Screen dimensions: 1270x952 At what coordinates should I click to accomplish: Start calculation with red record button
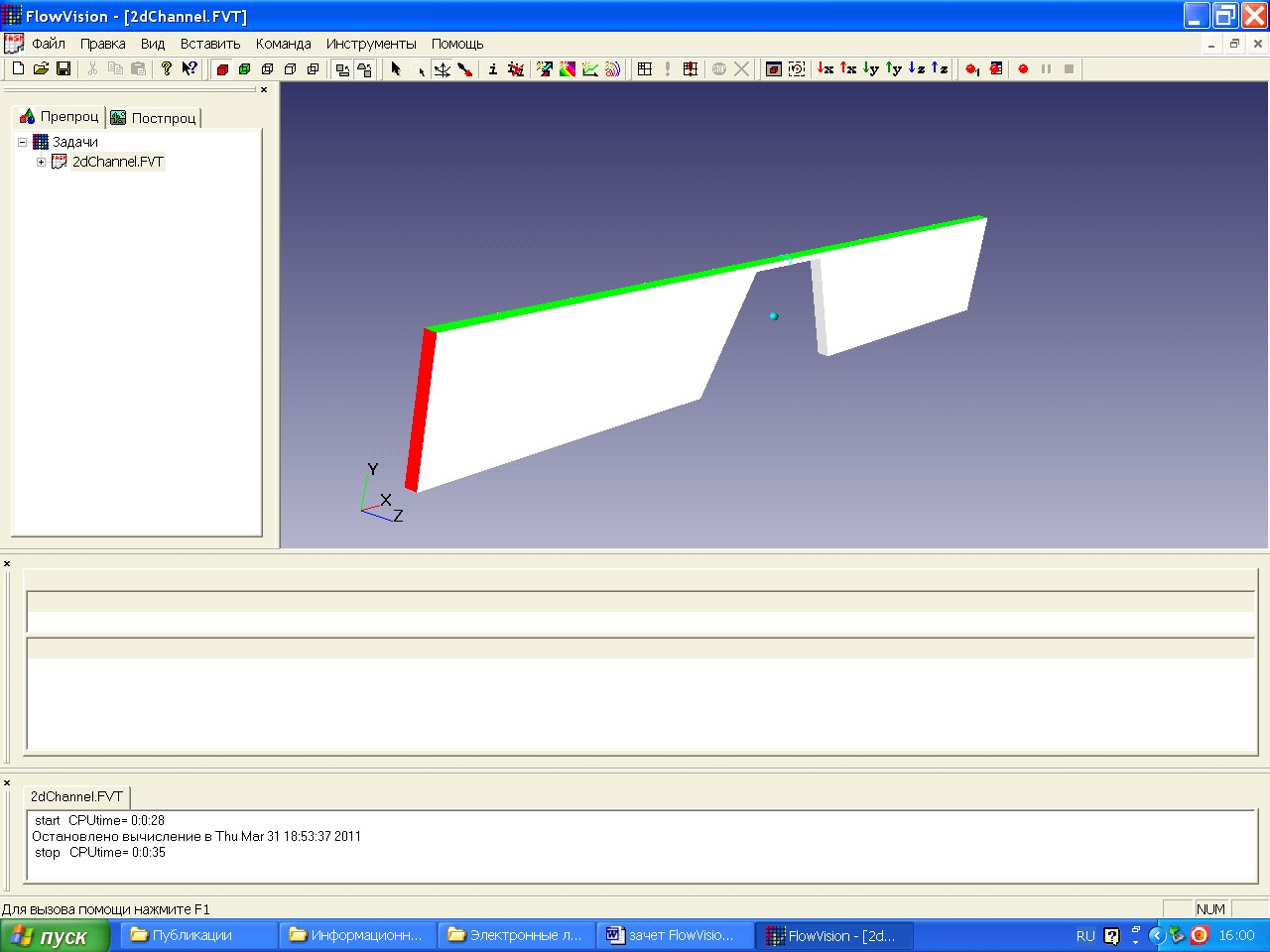[x=1023, y=68]
